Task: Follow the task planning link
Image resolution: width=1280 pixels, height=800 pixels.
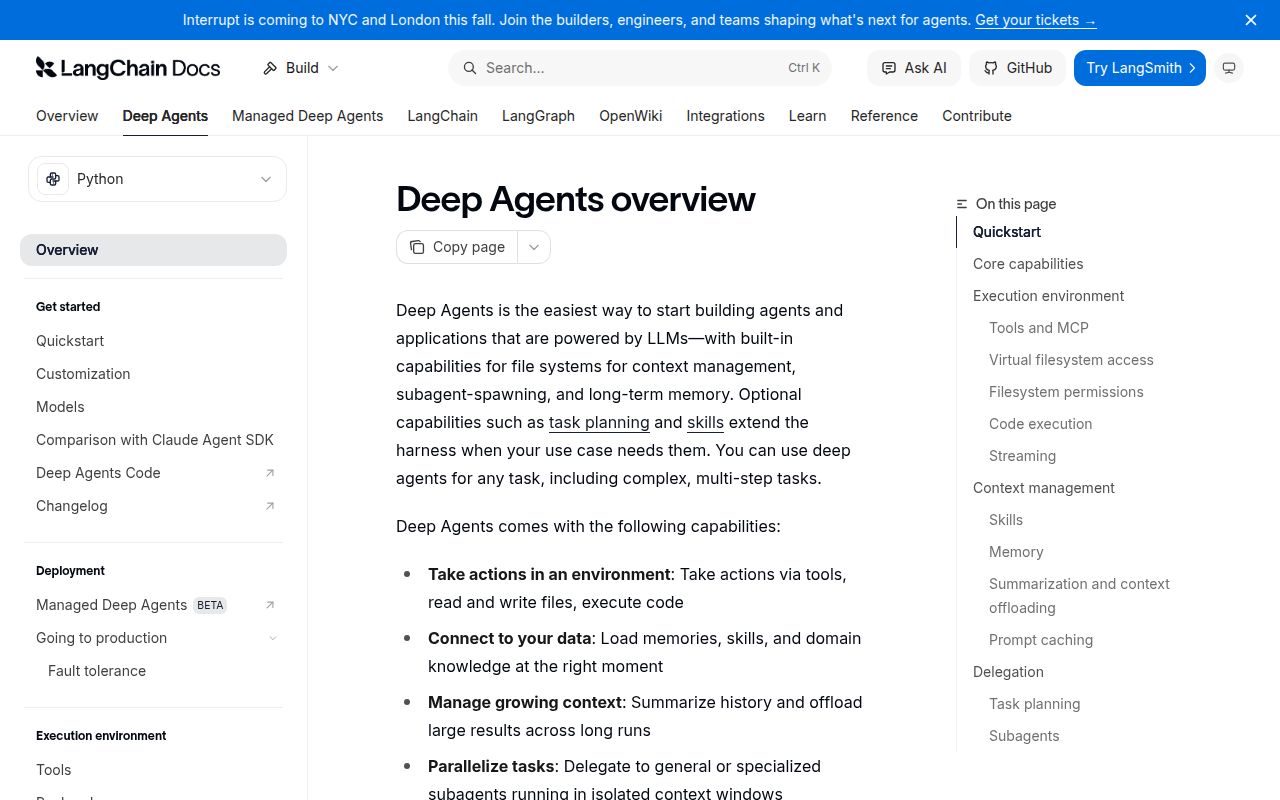Action: click(x=599, y=422)
